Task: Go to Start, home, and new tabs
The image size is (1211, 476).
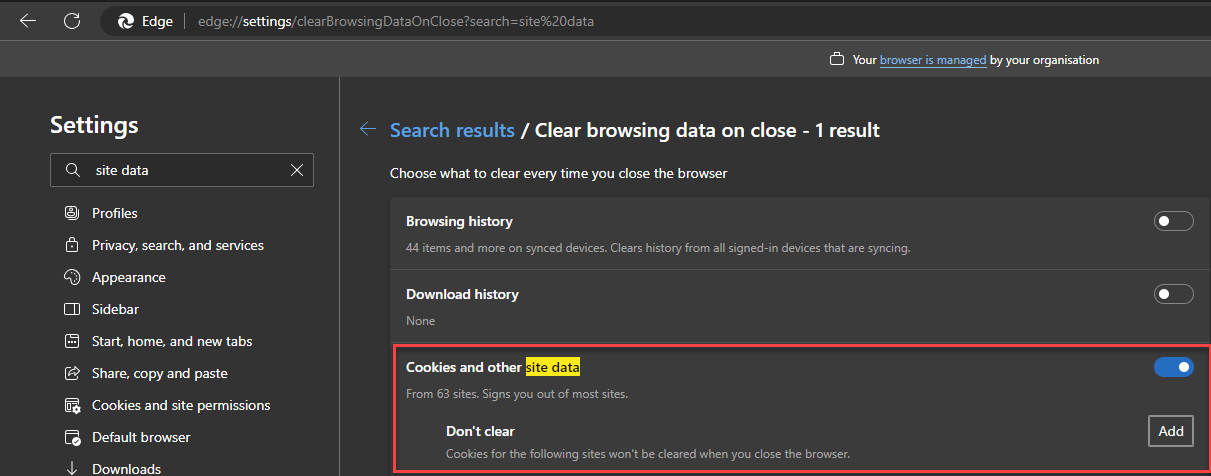Action: coord(172,341)
